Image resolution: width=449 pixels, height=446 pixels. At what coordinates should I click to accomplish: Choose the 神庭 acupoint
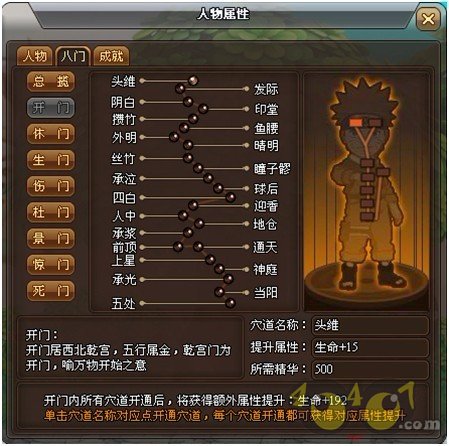(x=265, y=269)
